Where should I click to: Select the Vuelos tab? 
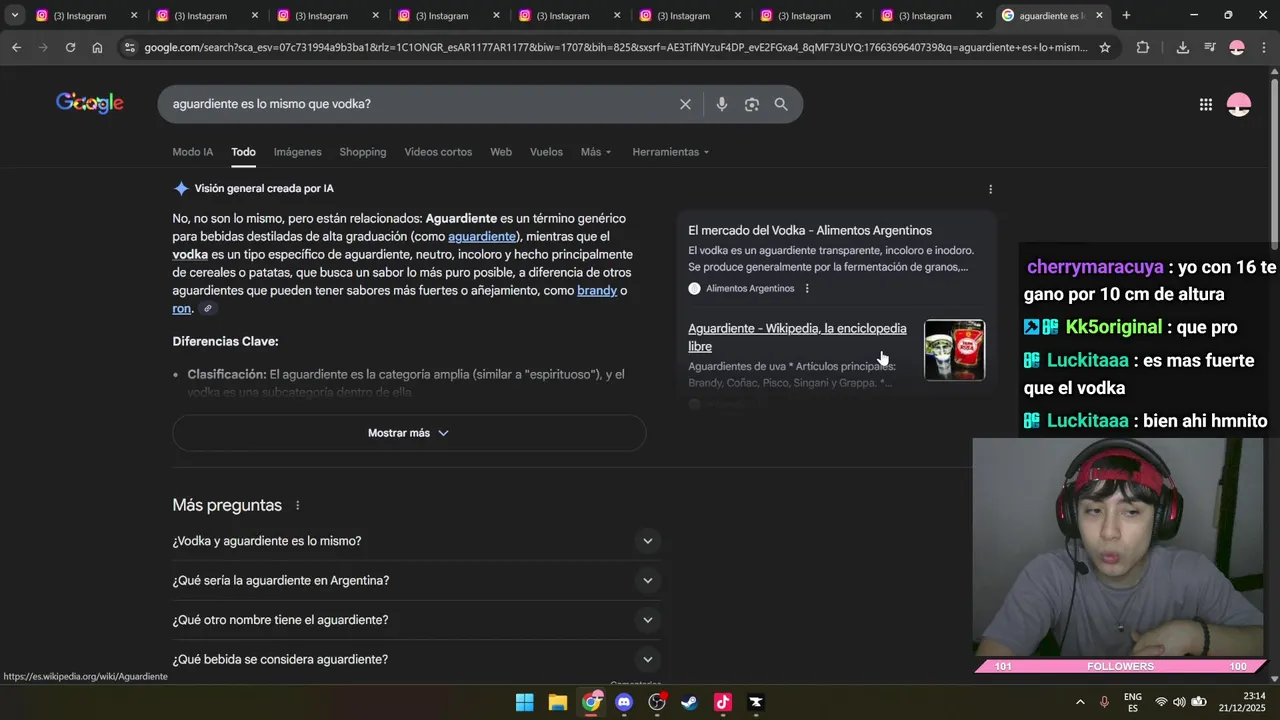546,152
